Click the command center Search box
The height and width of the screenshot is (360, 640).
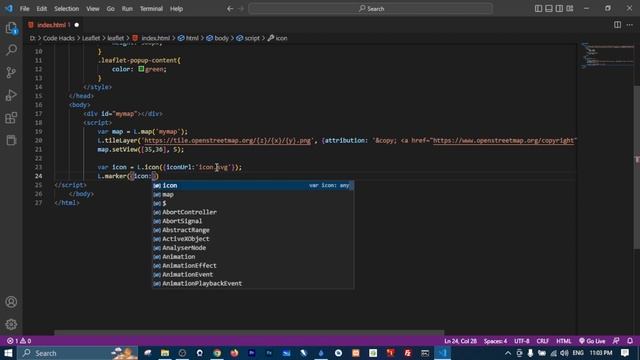tap(370, 9)
